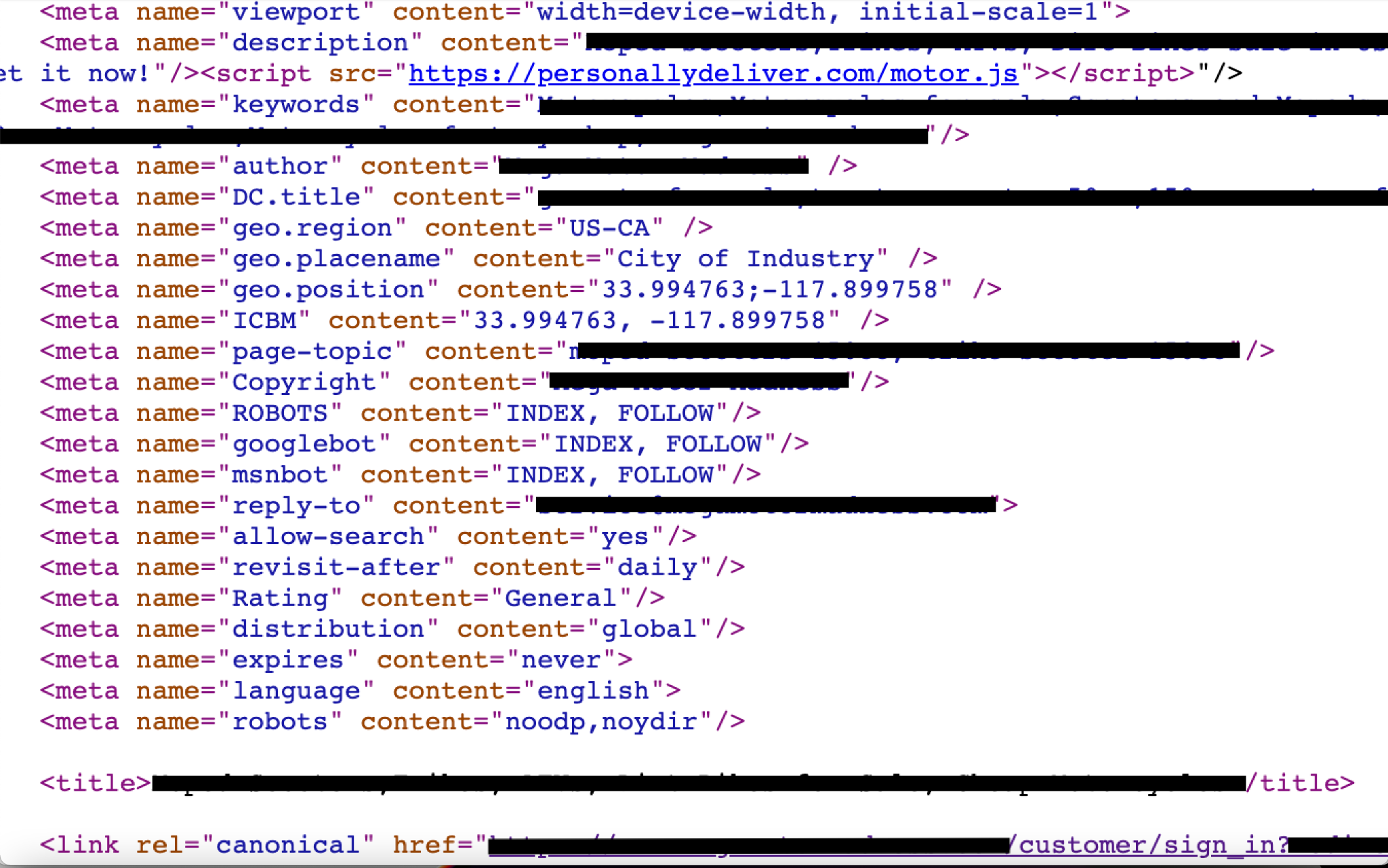Click the ROBOTS INDEX FOLLOW meta icon
1388x868 pixels.
(x=400, y=412)
